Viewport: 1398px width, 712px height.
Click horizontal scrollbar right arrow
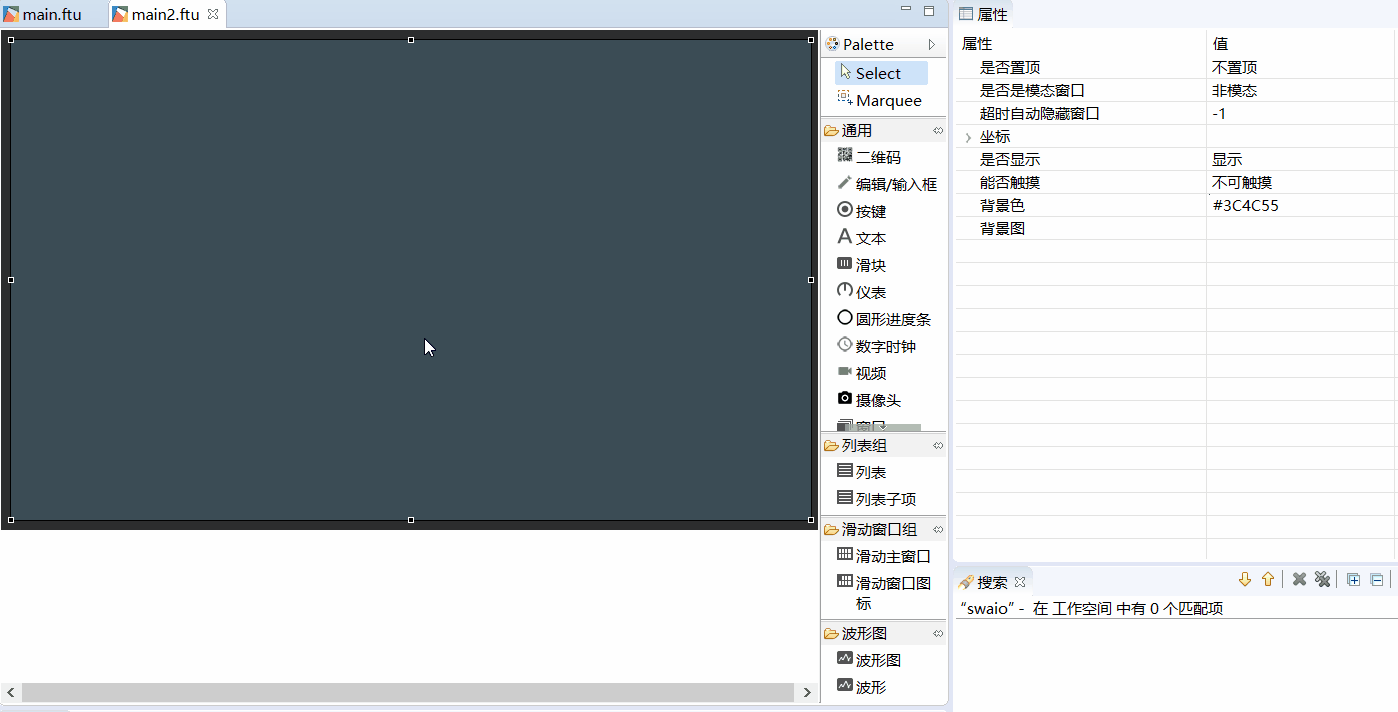[x=807, y=692]
